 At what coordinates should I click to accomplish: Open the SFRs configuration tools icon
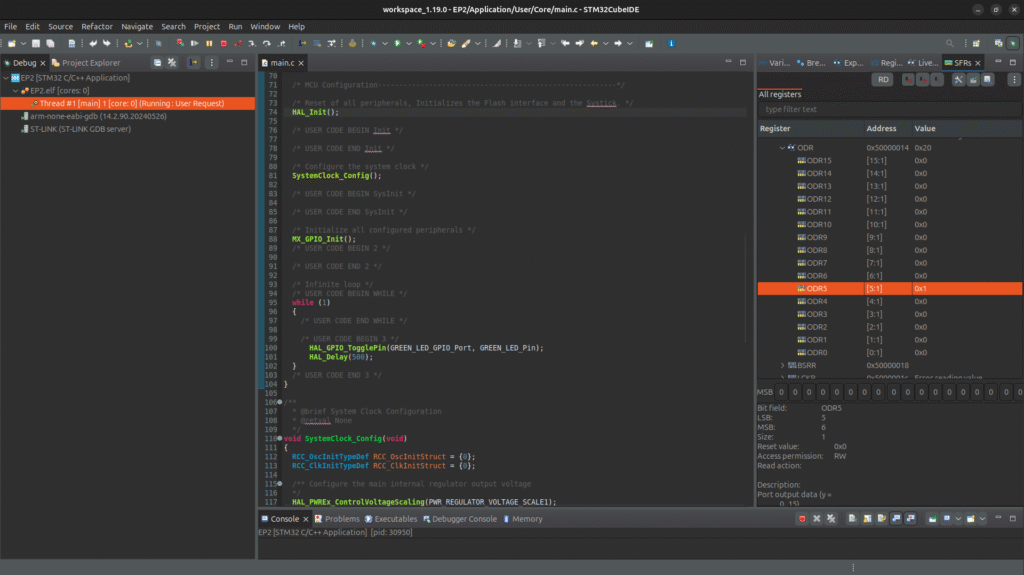click(x=959, y=80)
